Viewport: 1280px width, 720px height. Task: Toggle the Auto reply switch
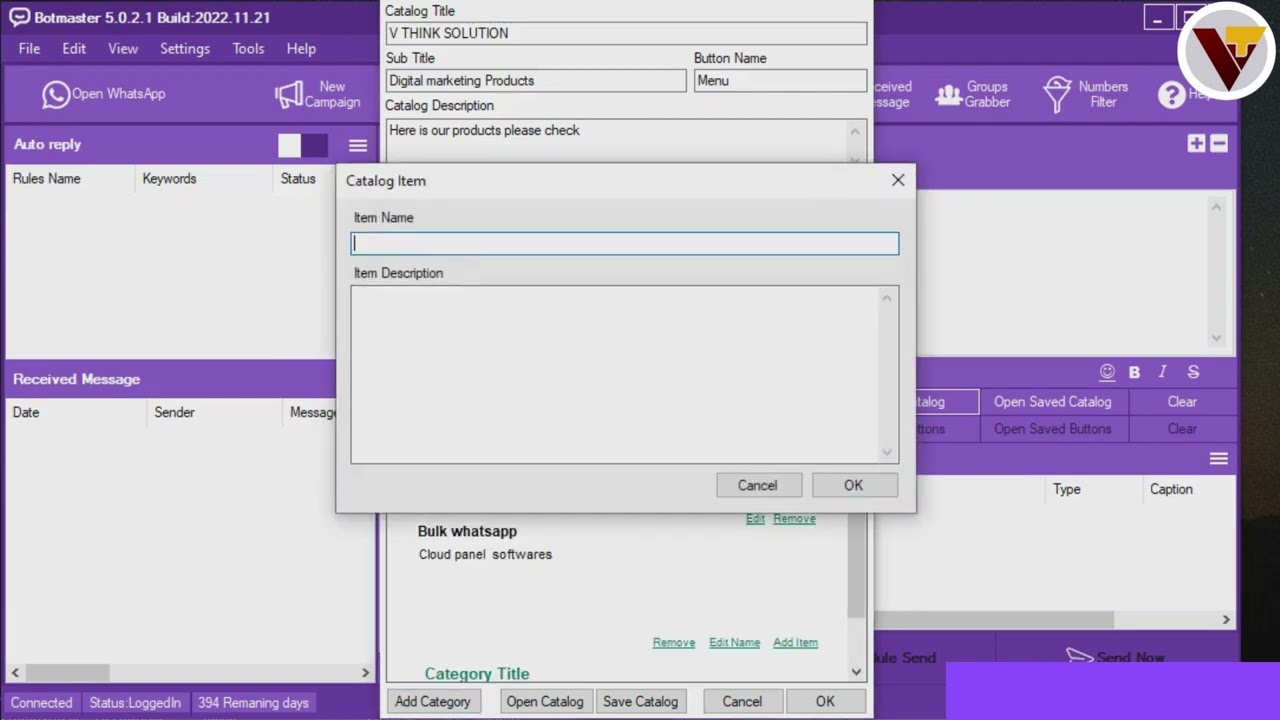(x=303, y=145)
